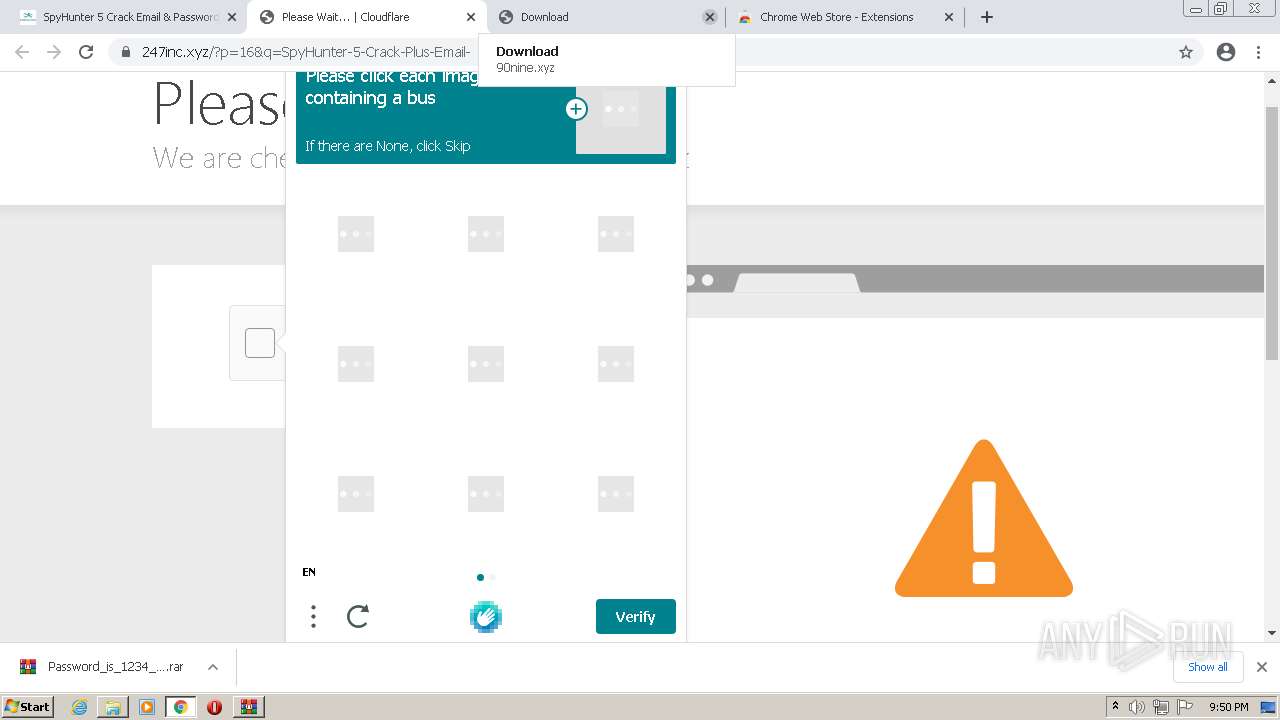This screenshot has height=720, width=1280.
Task: Open WinRAR taskbar icon
Action: [x=248, y=707]
